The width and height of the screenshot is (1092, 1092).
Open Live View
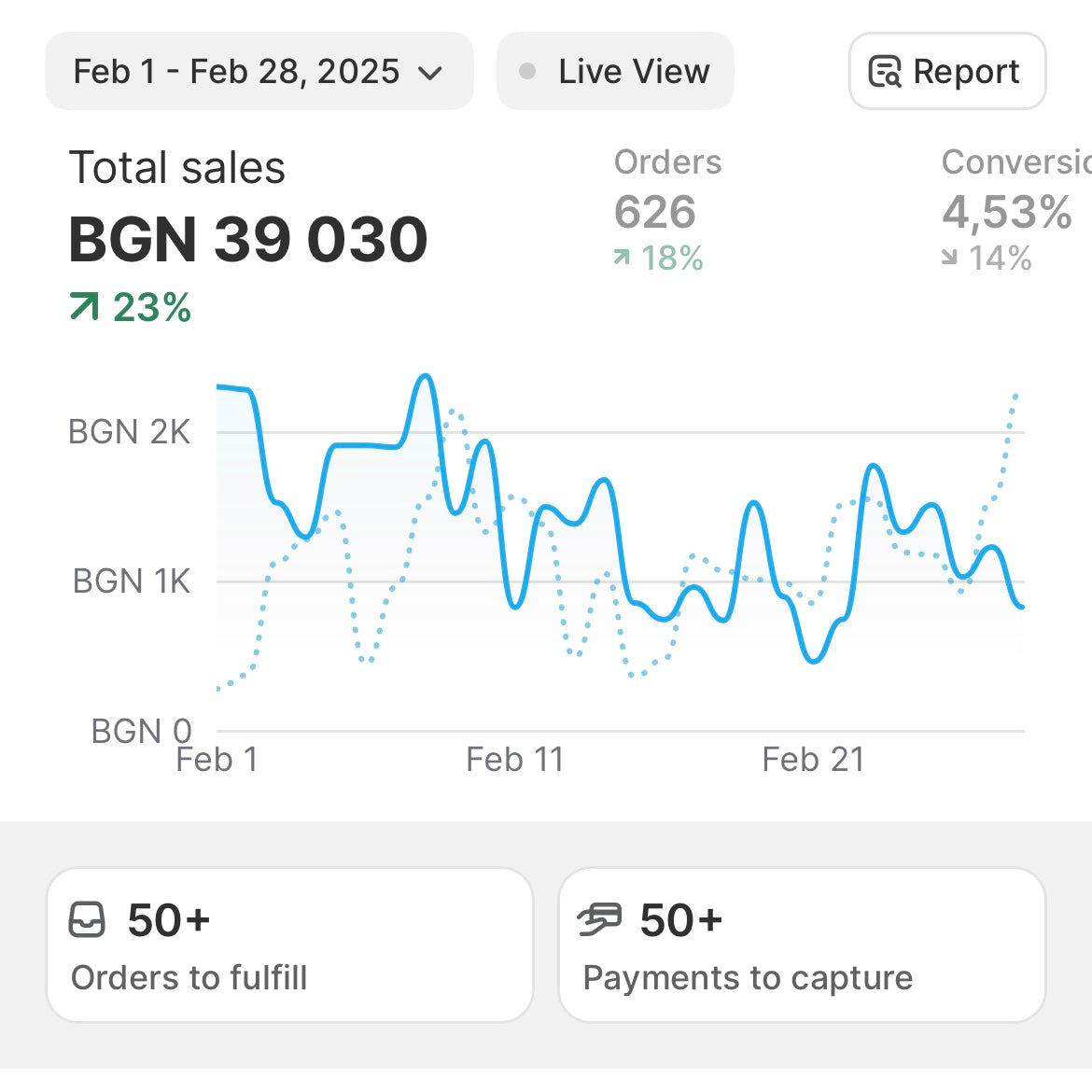(x=615, y=71)
